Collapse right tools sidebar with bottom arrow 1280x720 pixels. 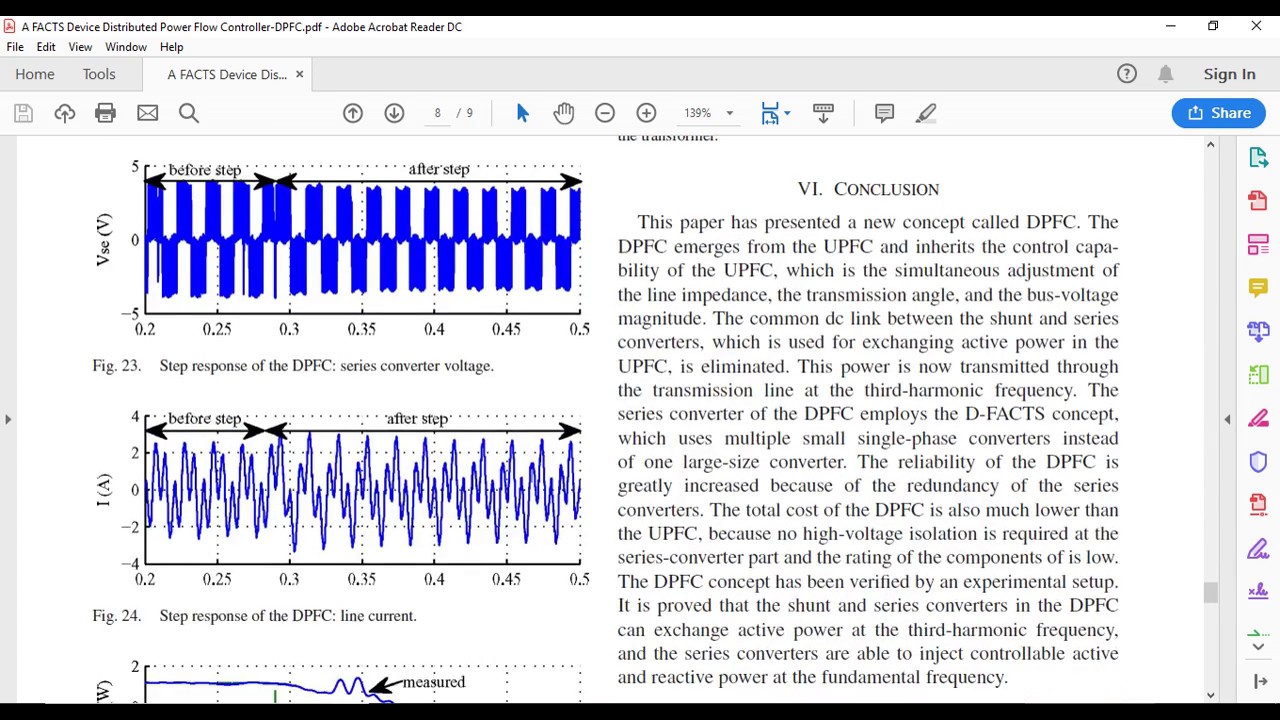(x=1259, y=682)
